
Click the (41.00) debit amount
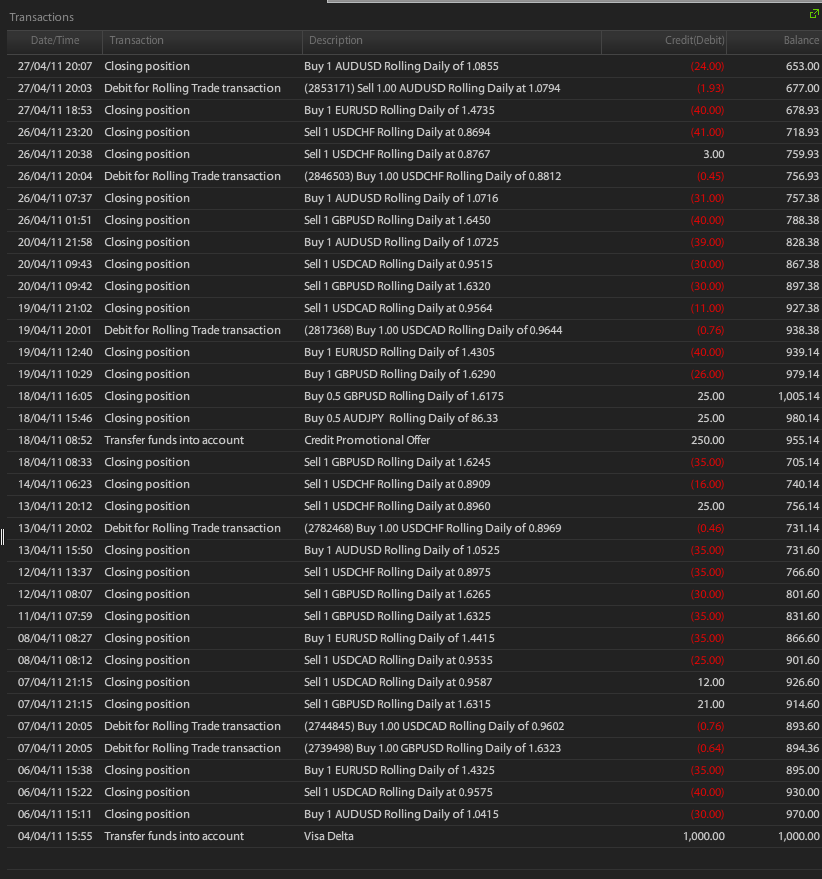tap(707, 132)
